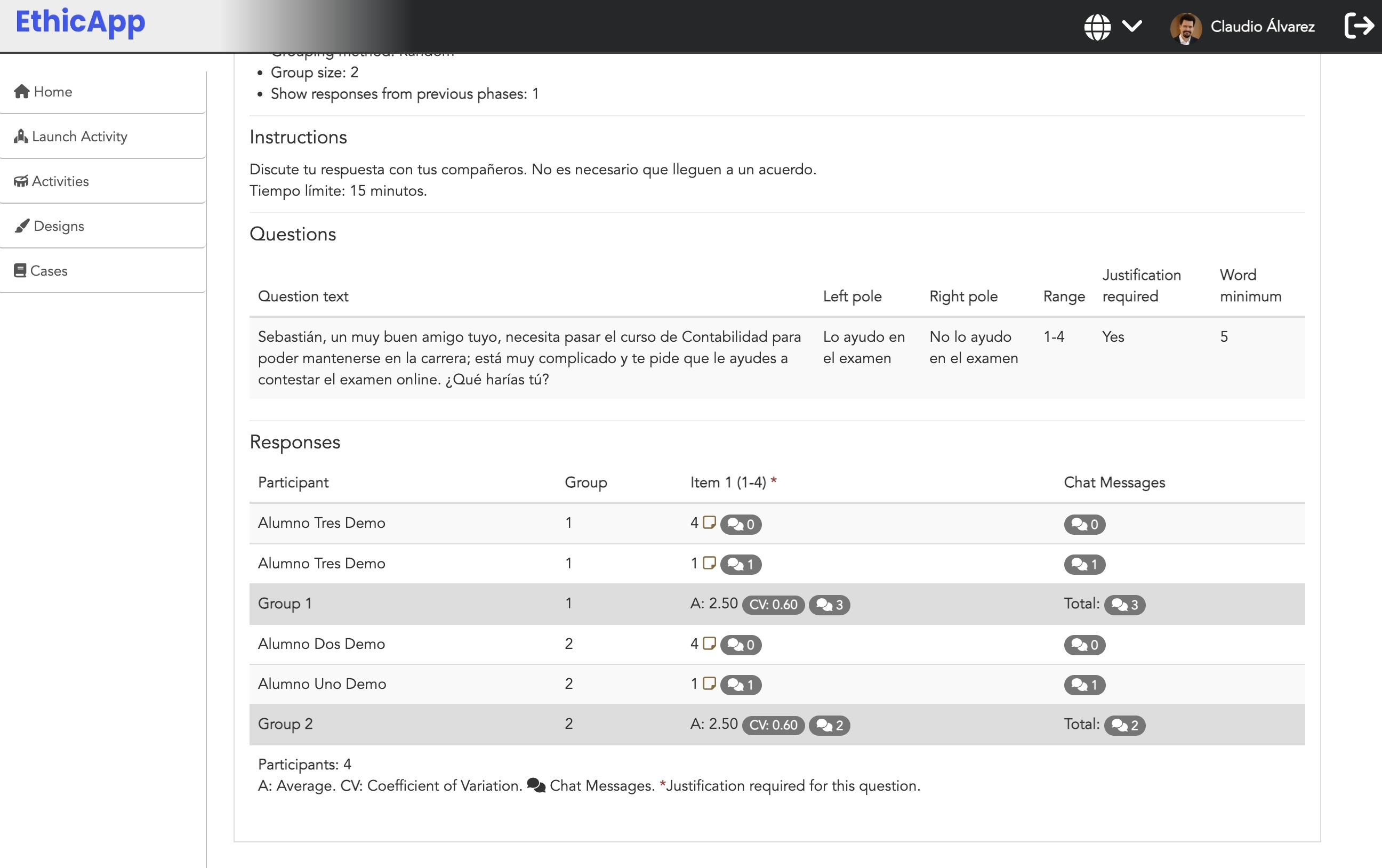This screenshot has height=868, width=1382.
Task: View Alumno Uno Demo chat messages badge
Action: [x=1083, y=685]
